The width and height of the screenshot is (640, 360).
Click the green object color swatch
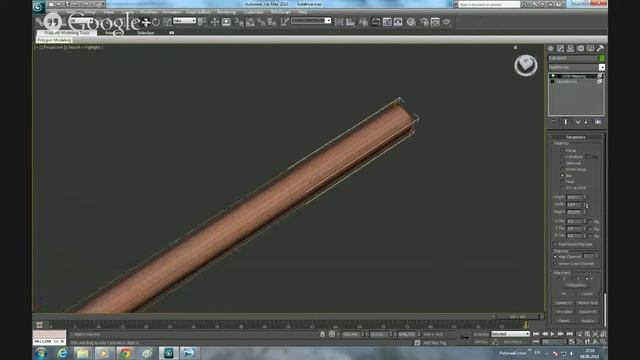(602, 58)
